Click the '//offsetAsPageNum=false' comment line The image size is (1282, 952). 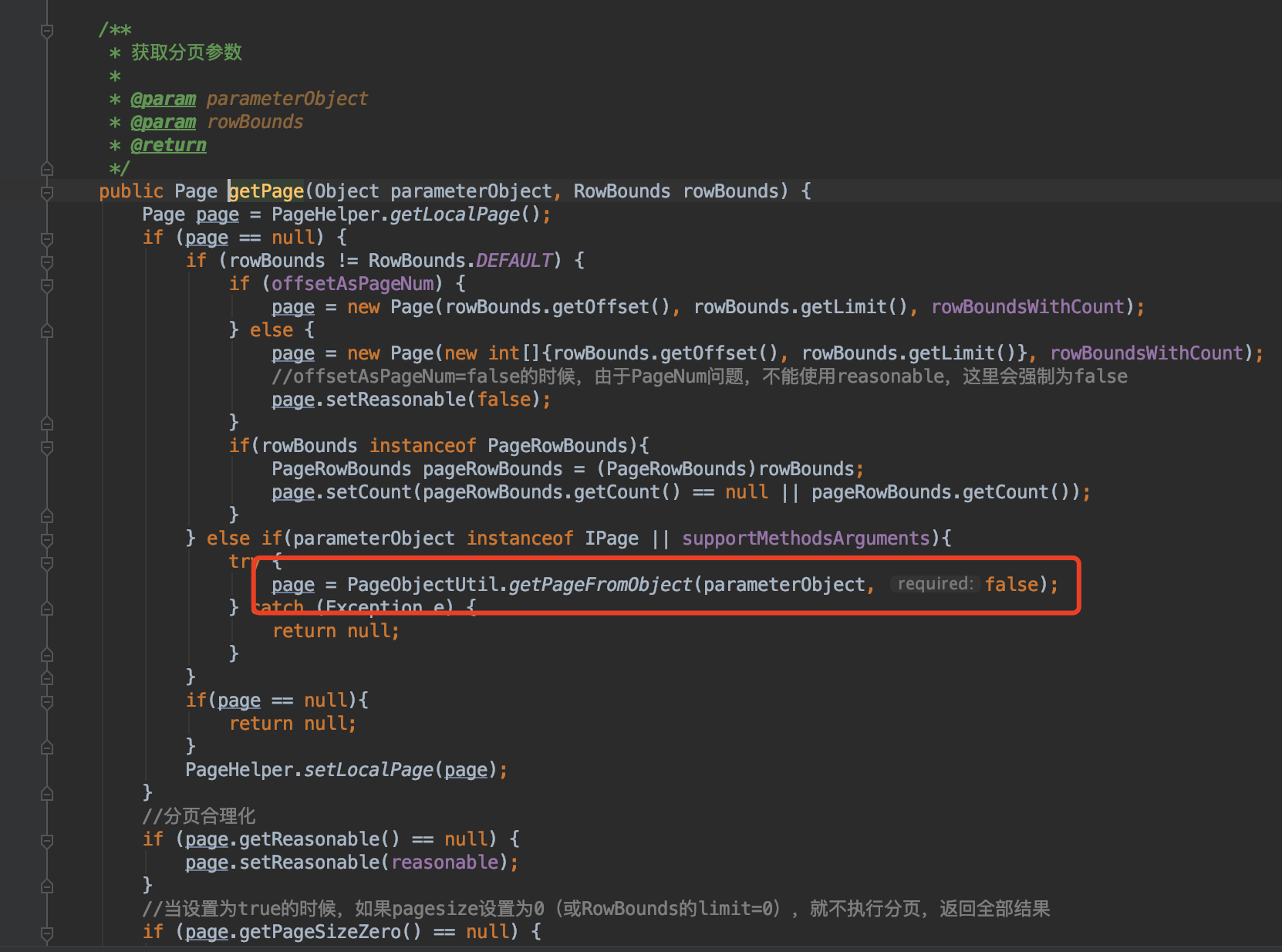click(700, 376)
